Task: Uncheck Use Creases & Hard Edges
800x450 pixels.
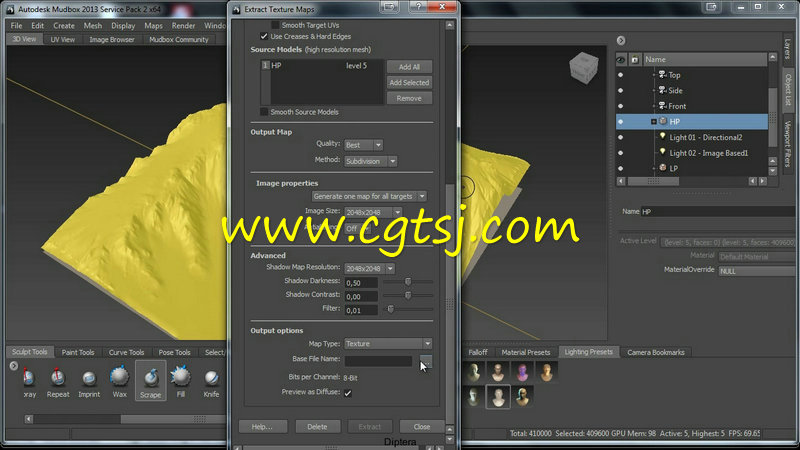Action: coord(264,36)
